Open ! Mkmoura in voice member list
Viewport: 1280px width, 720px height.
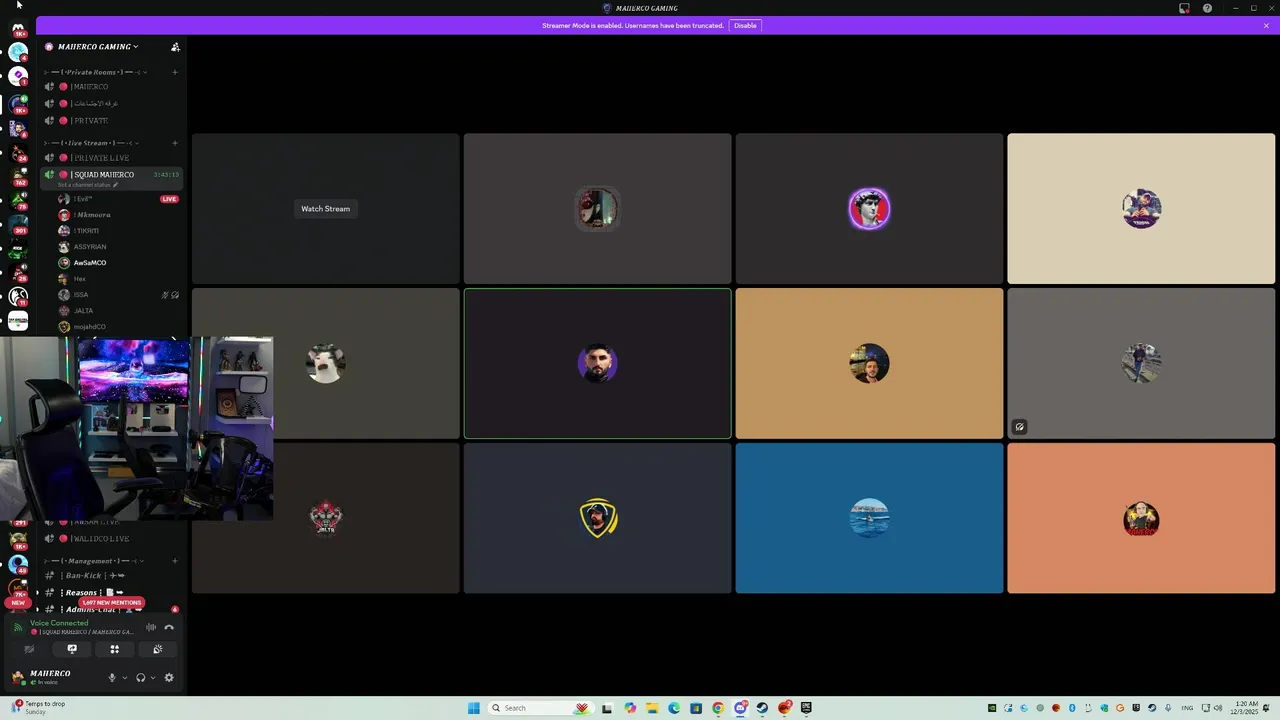118,215
